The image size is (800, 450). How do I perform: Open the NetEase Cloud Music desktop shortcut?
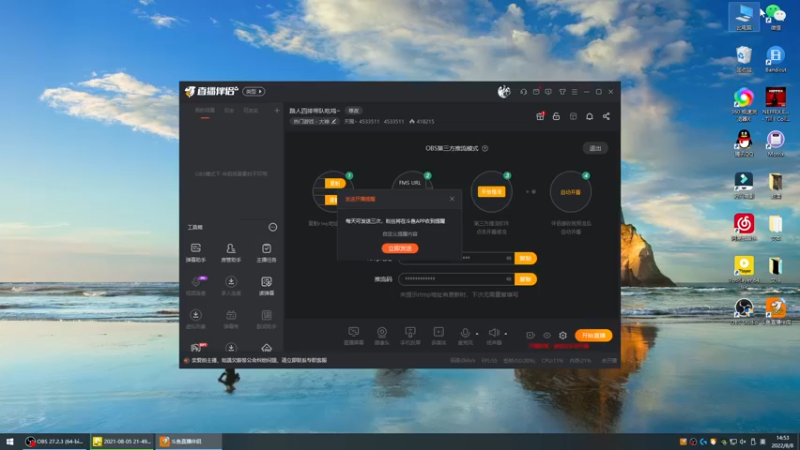[x=744, y=227]
